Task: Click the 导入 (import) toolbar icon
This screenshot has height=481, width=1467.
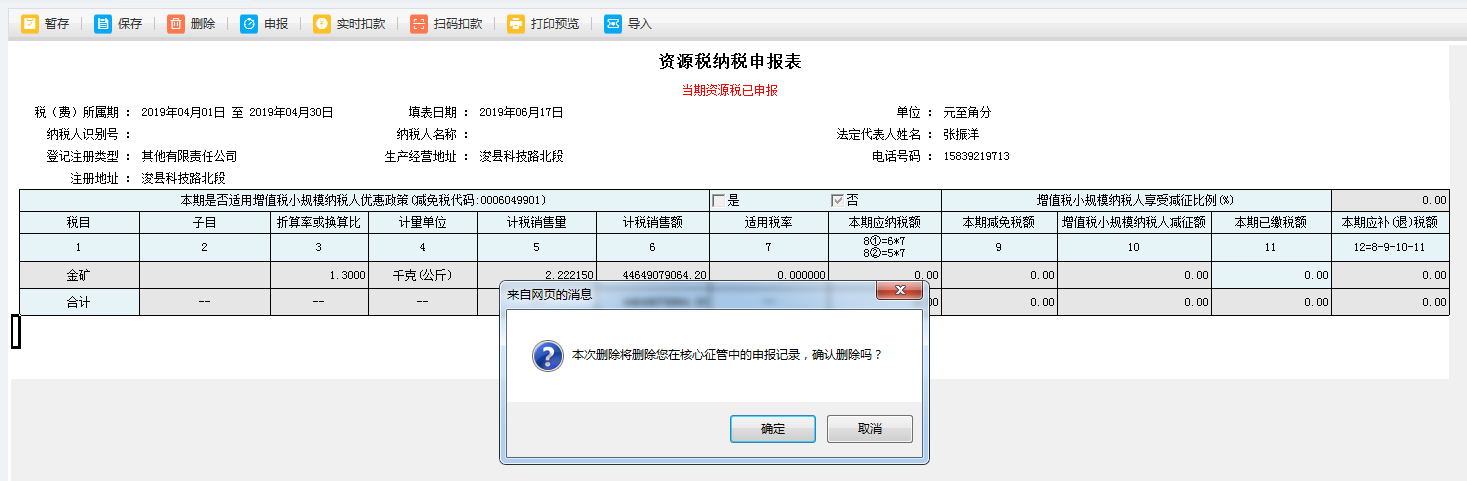Action: pos(613,24)
